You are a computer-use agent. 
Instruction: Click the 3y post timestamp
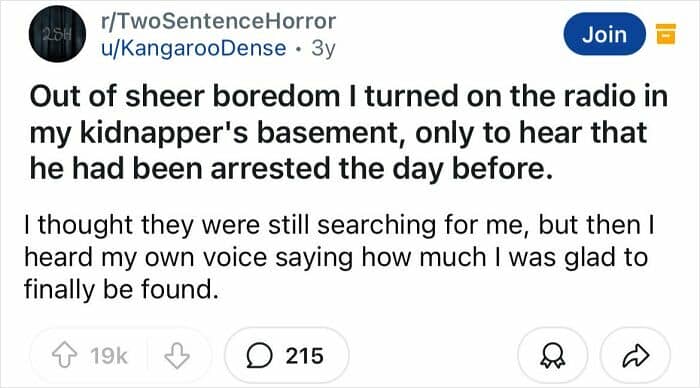(x=323, y=48)
